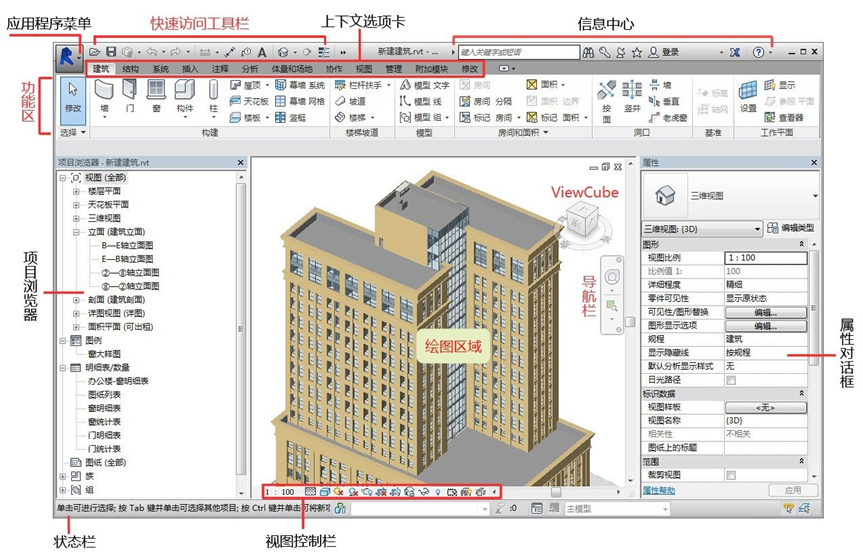This screenshot has width=863, height=555.
Task: Select the 竖梃 (Mullion) tool
Action: click(x=291, y=117)
